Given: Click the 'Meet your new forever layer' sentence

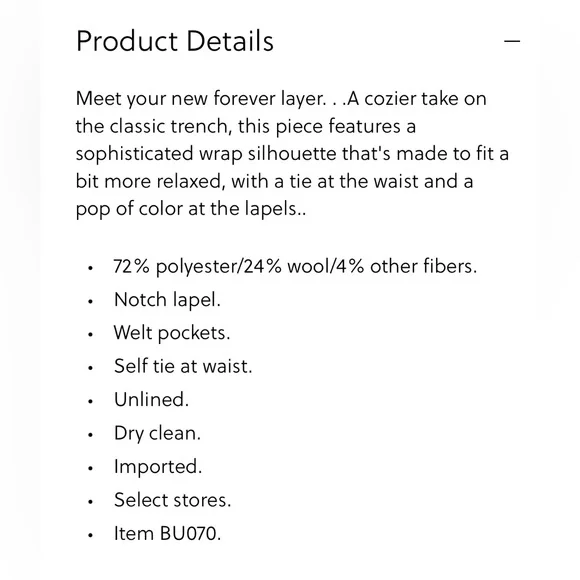Looking at the screenshot, I should [x=201, y=99].
